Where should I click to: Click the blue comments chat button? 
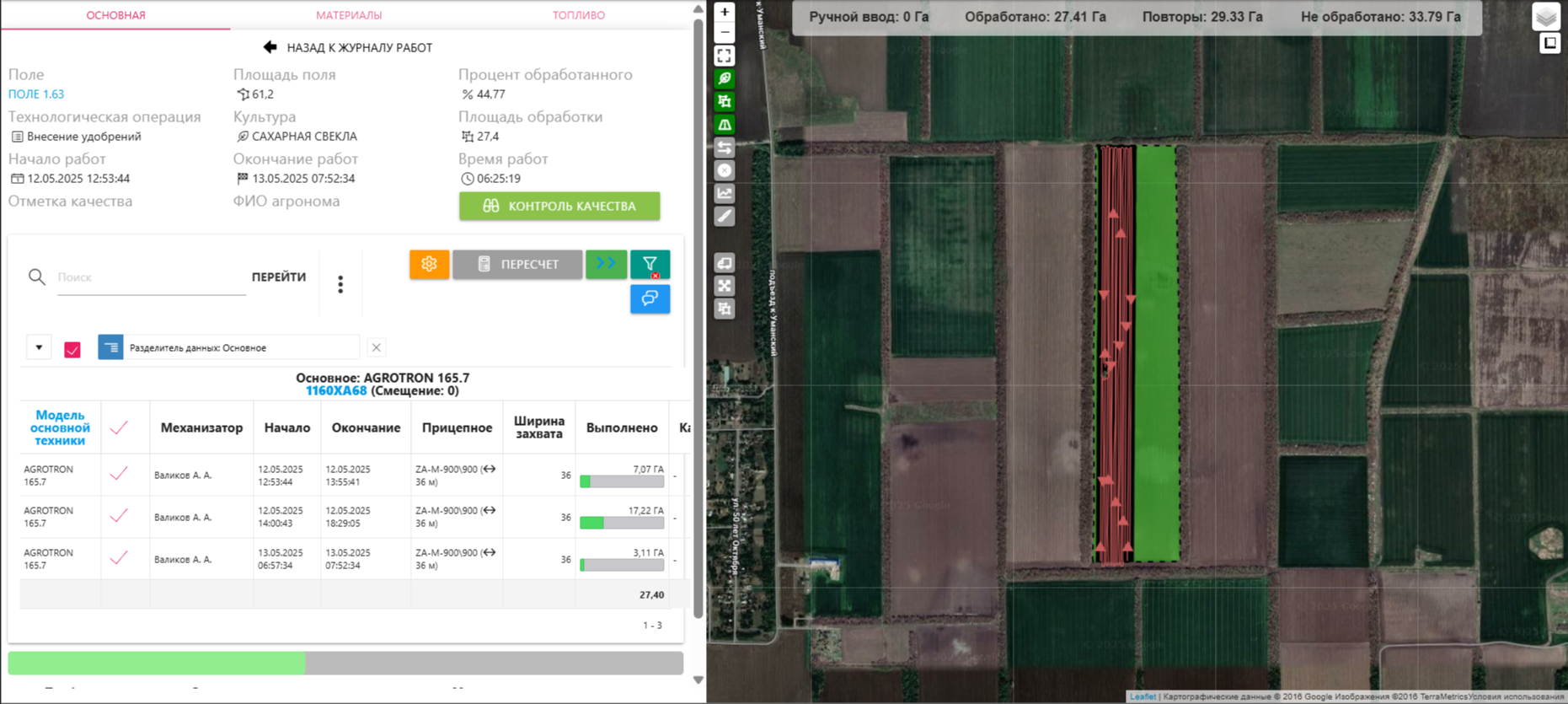click(650, 299)
